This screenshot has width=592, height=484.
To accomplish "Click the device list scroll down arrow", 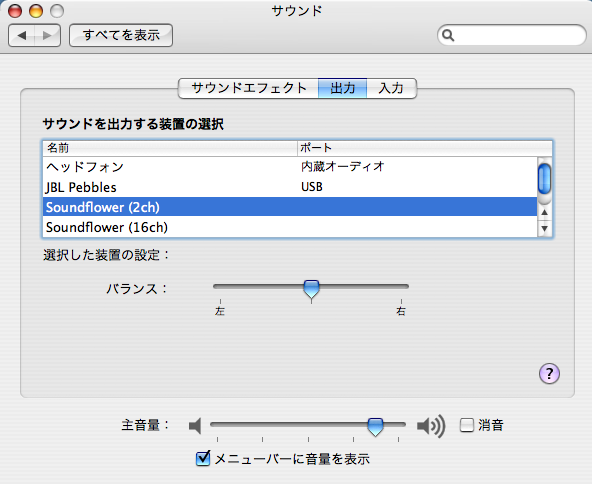I will pyautogui.click(x=544, y=228).
